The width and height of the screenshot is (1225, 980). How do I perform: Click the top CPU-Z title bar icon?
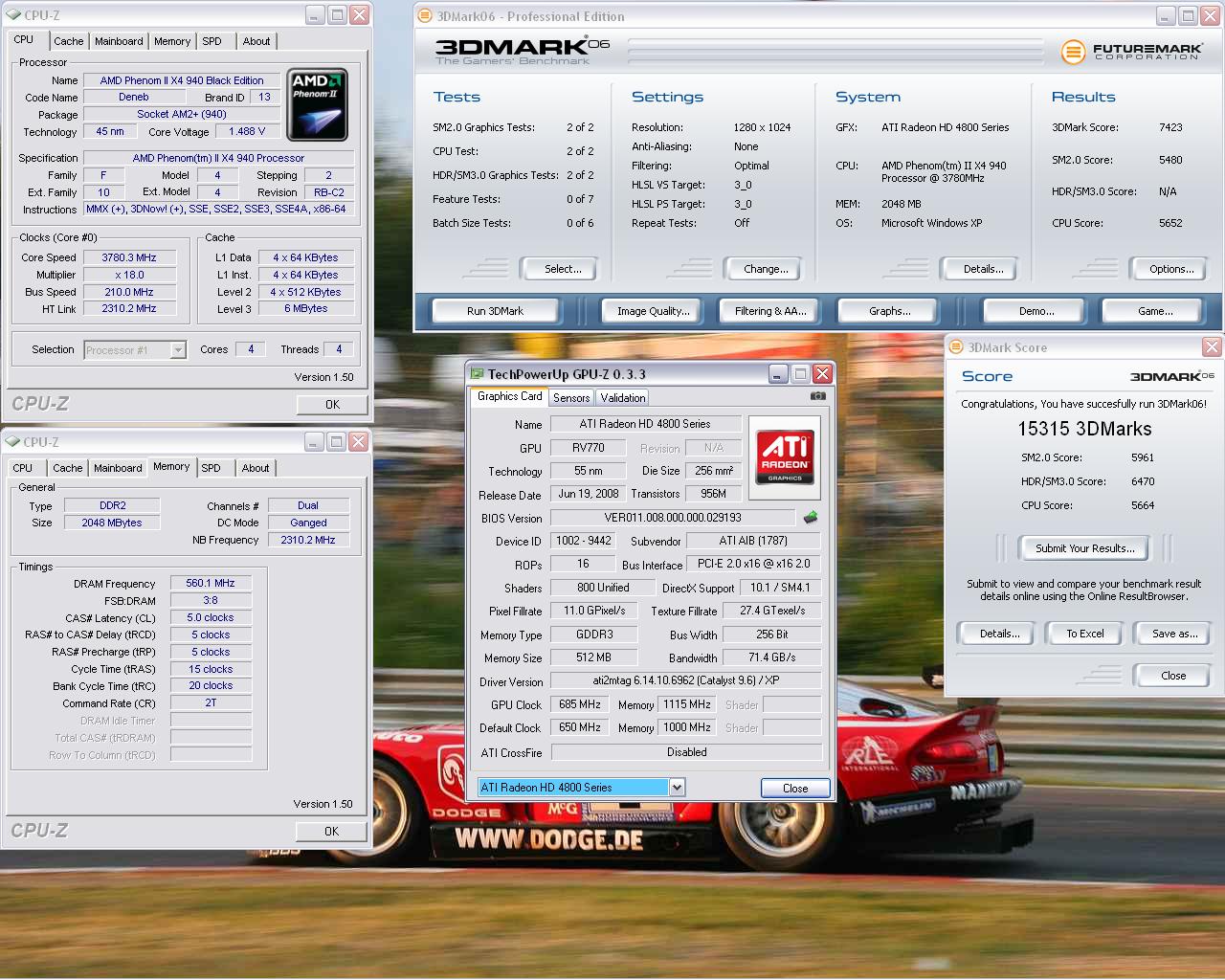[13, 15]
